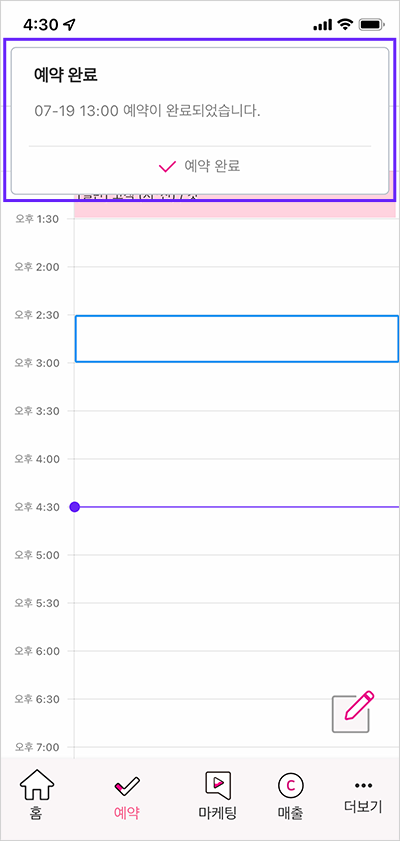Screen dimensions: 400x841
Task: Tap the marketing play-bubble icon
Action: point(218,784)
